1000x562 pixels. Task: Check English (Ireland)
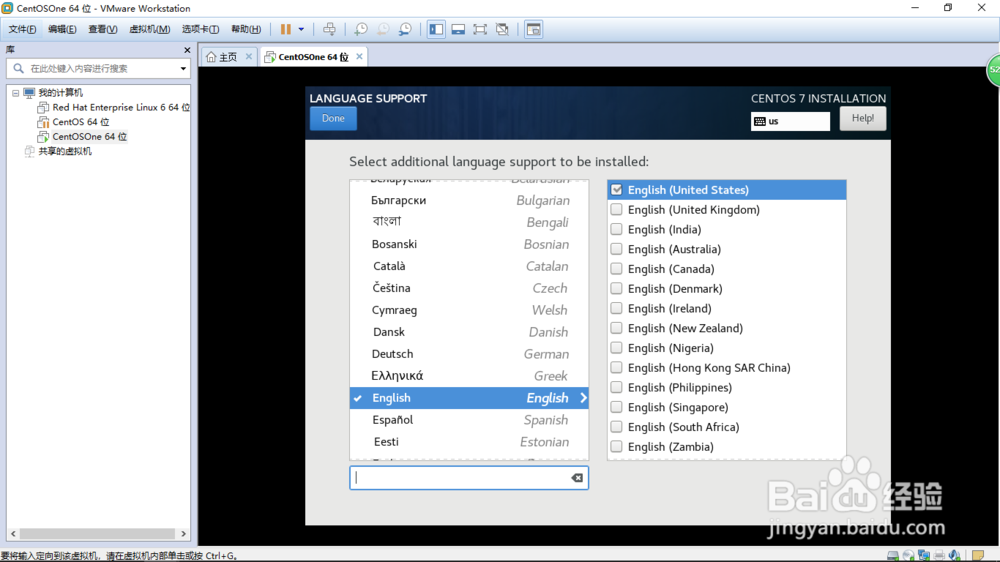[616, 308]
